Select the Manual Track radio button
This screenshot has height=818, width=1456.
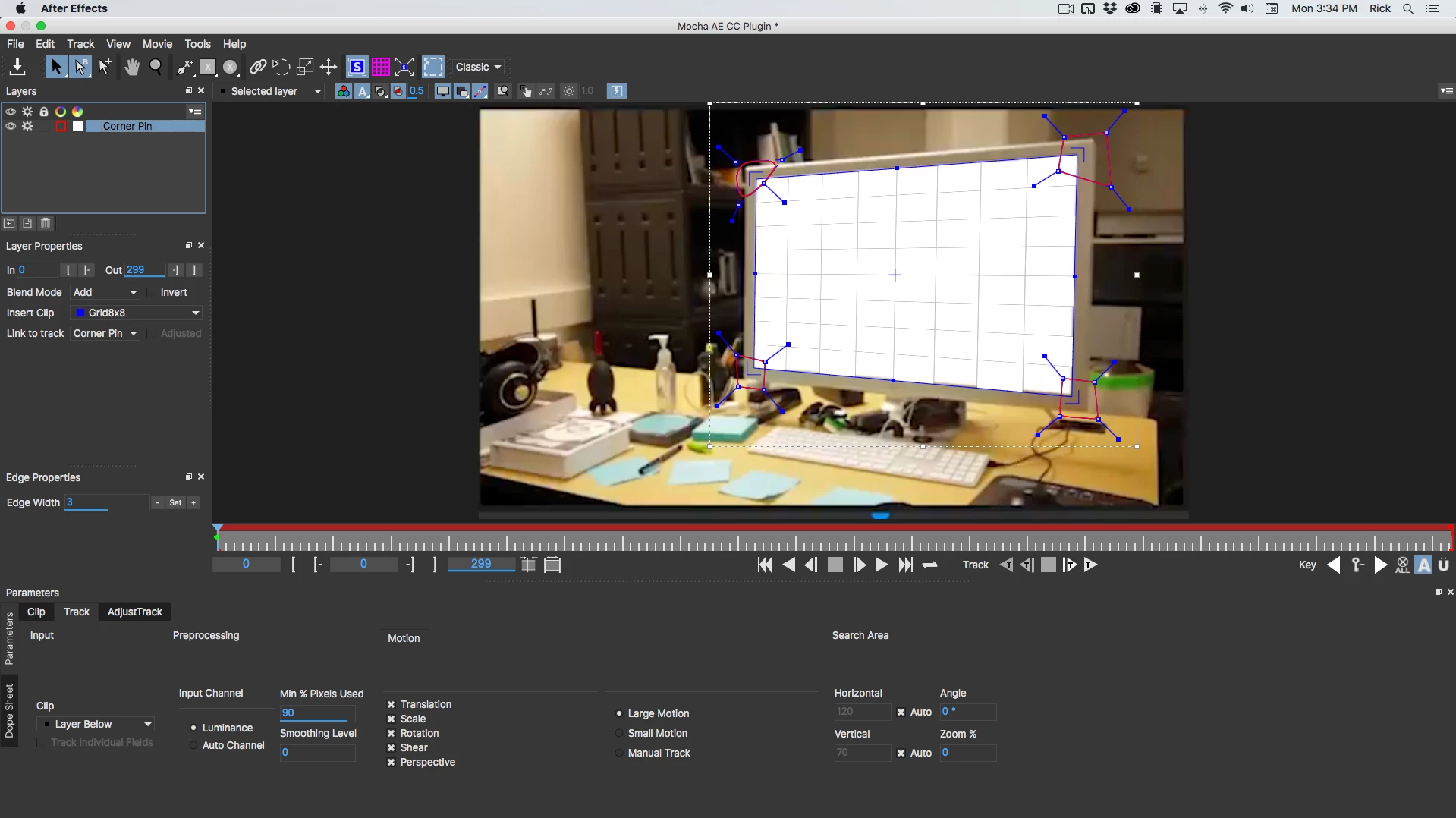coord(619,753)
